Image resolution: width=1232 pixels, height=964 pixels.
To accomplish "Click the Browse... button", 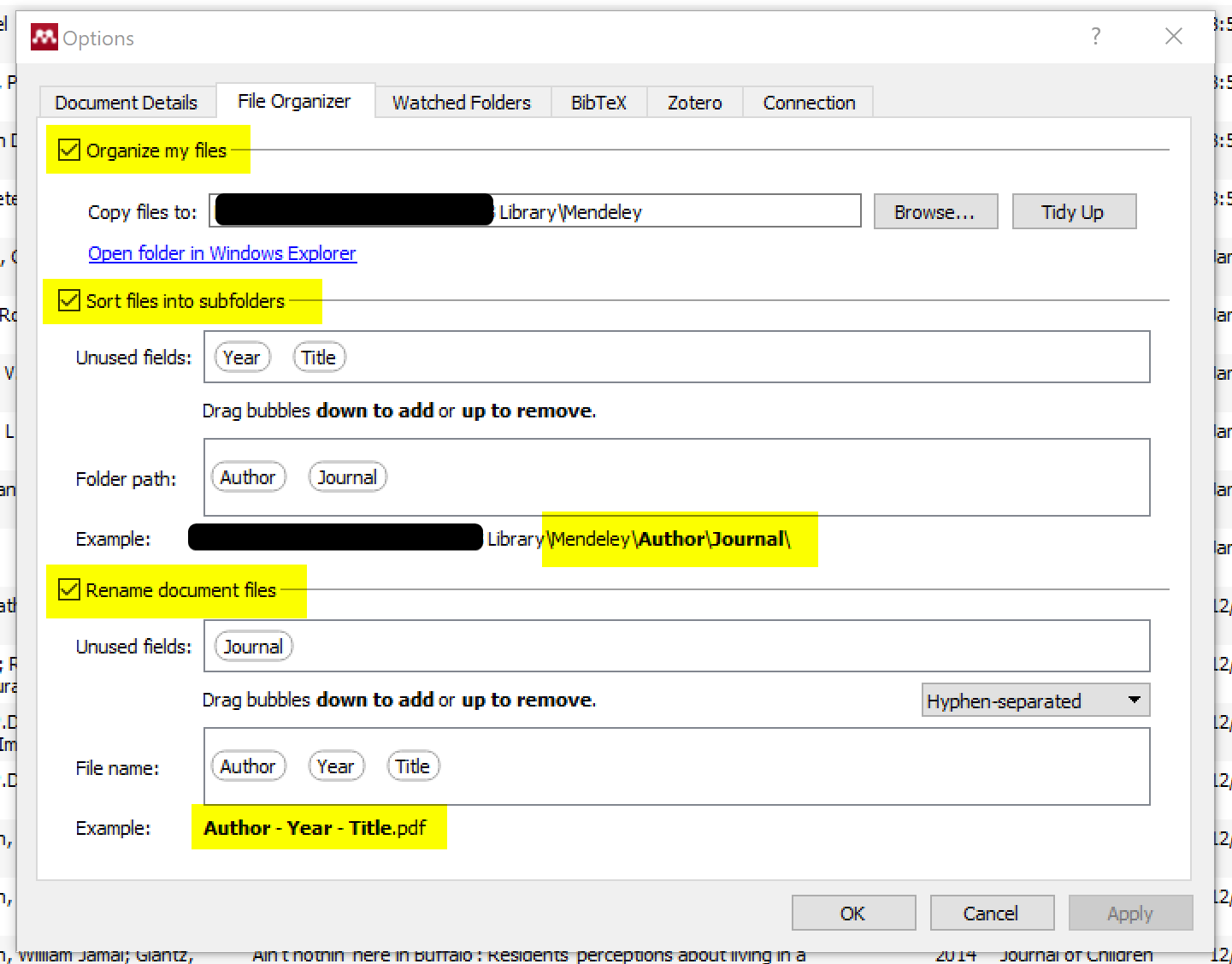I will 935,211.
